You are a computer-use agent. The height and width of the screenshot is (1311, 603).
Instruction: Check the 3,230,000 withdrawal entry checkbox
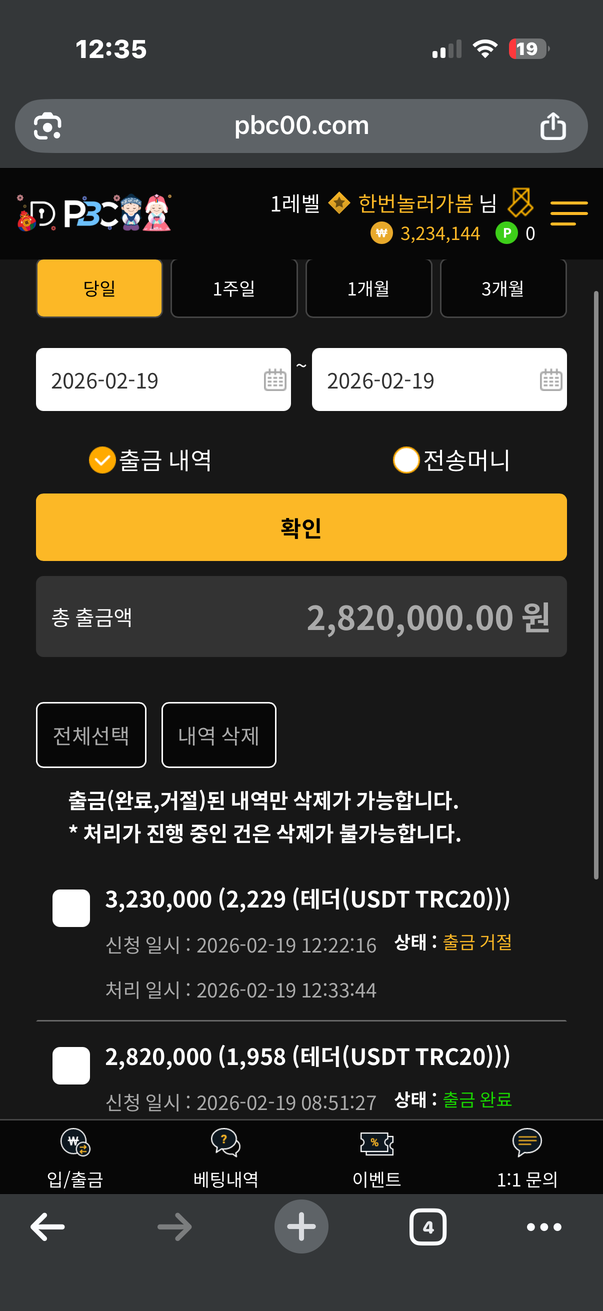pyautogui.click(x=71, y=908)
